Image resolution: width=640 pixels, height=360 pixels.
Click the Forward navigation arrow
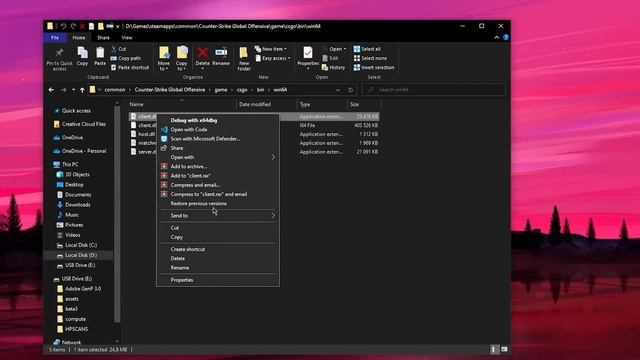click(x=63, y=90)
